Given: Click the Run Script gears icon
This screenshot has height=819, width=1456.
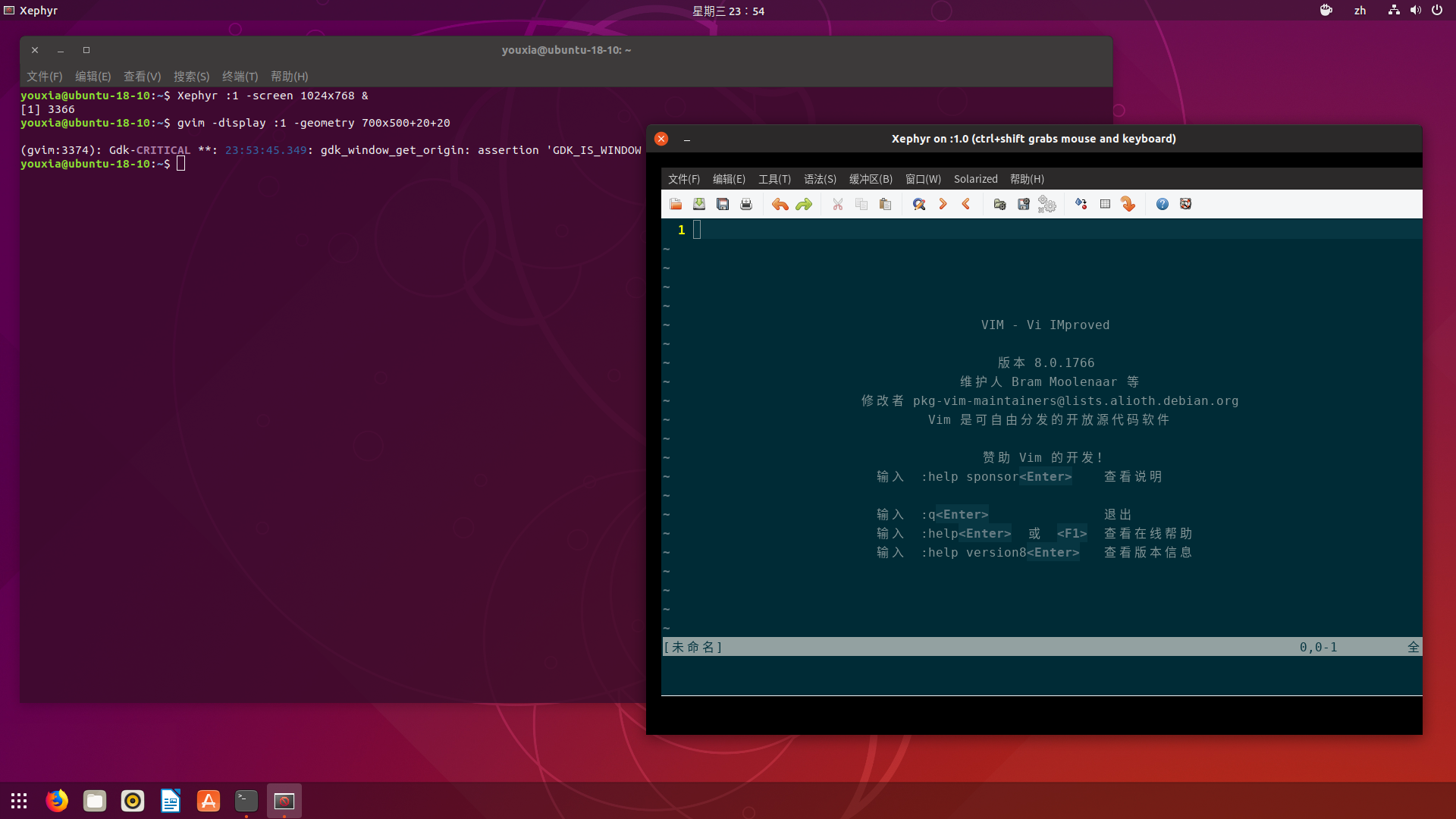Looking at the screenshot, I should (1047, 204).
